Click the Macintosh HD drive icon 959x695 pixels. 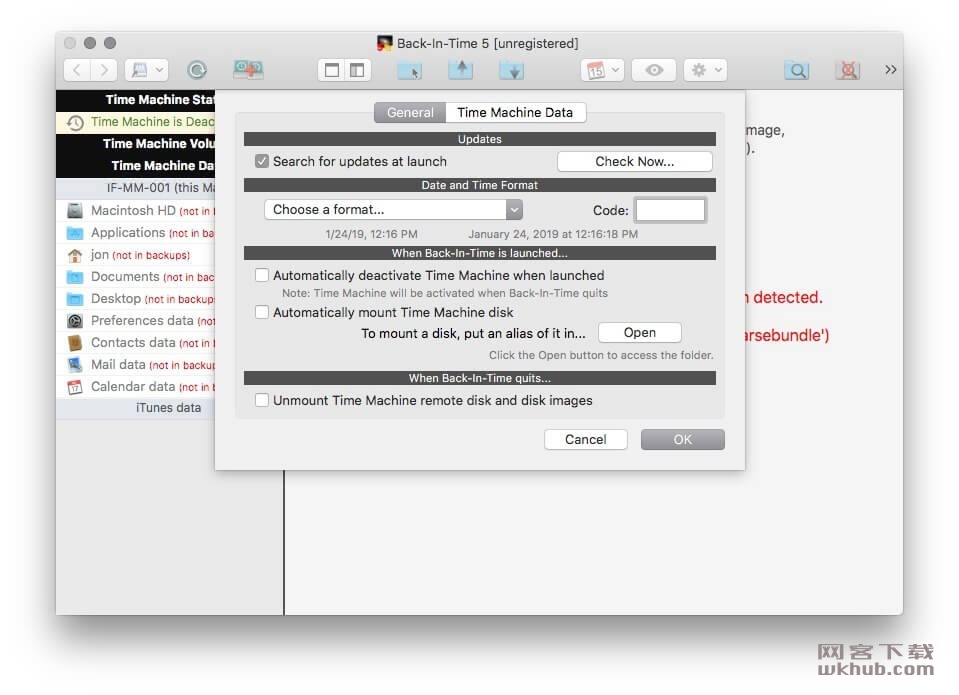point(75,210)
